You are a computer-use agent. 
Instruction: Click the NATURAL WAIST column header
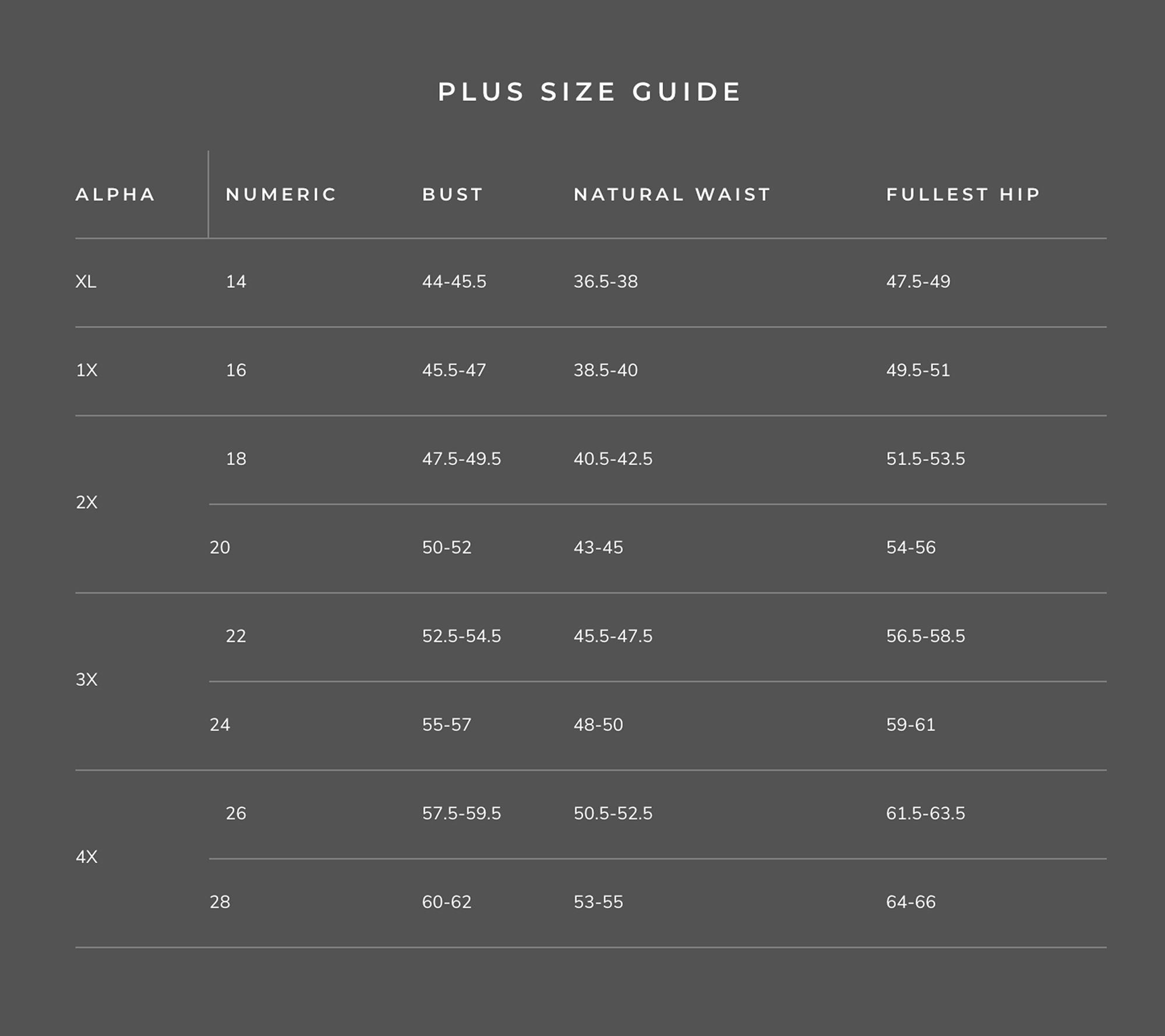(x=672, y=195)
